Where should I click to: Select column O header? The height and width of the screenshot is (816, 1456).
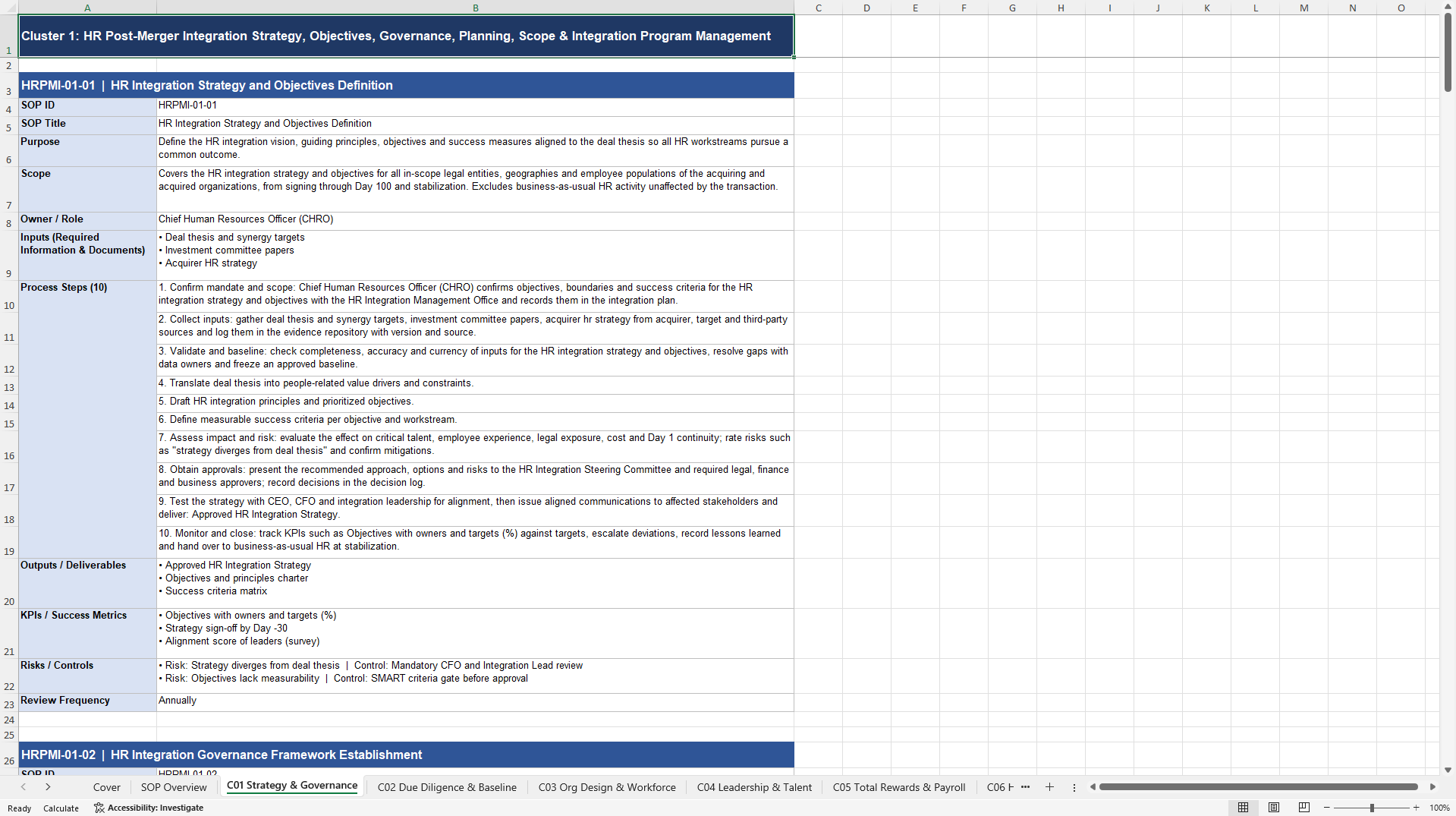point(1401,8)
